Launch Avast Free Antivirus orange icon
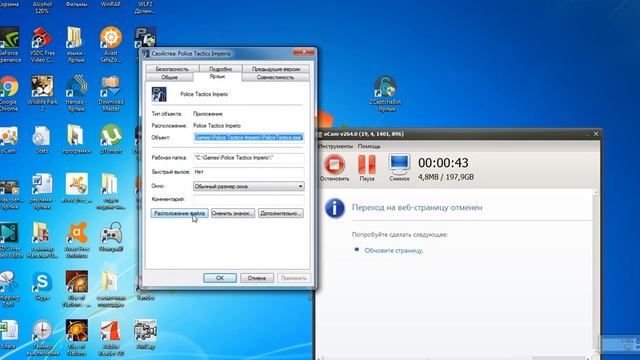 tap(77, 240)
